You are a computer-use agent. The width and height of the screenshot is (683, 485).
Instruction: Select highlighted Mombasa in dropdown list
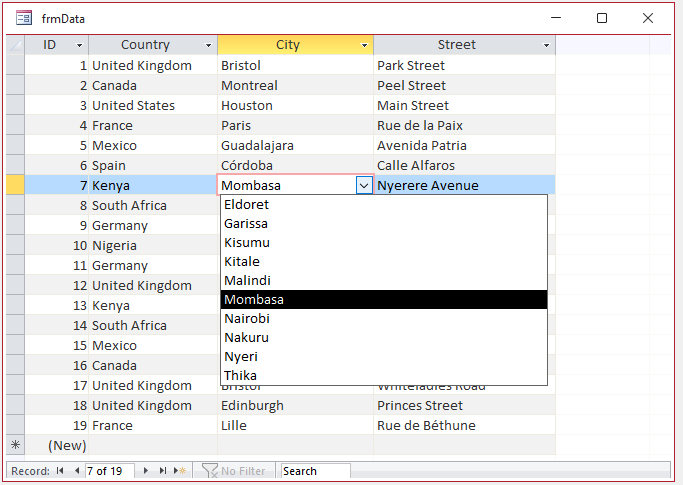(384, 299)
